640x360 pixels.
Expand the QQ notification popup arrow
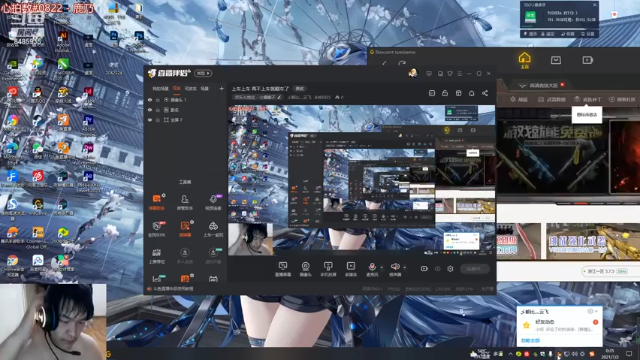pos(596,311)
